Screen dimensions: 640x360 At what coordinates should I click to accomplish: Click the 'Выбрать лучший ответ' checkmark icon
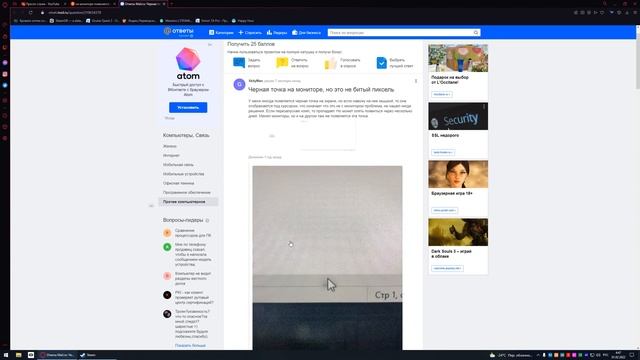[x=381, y=62]
